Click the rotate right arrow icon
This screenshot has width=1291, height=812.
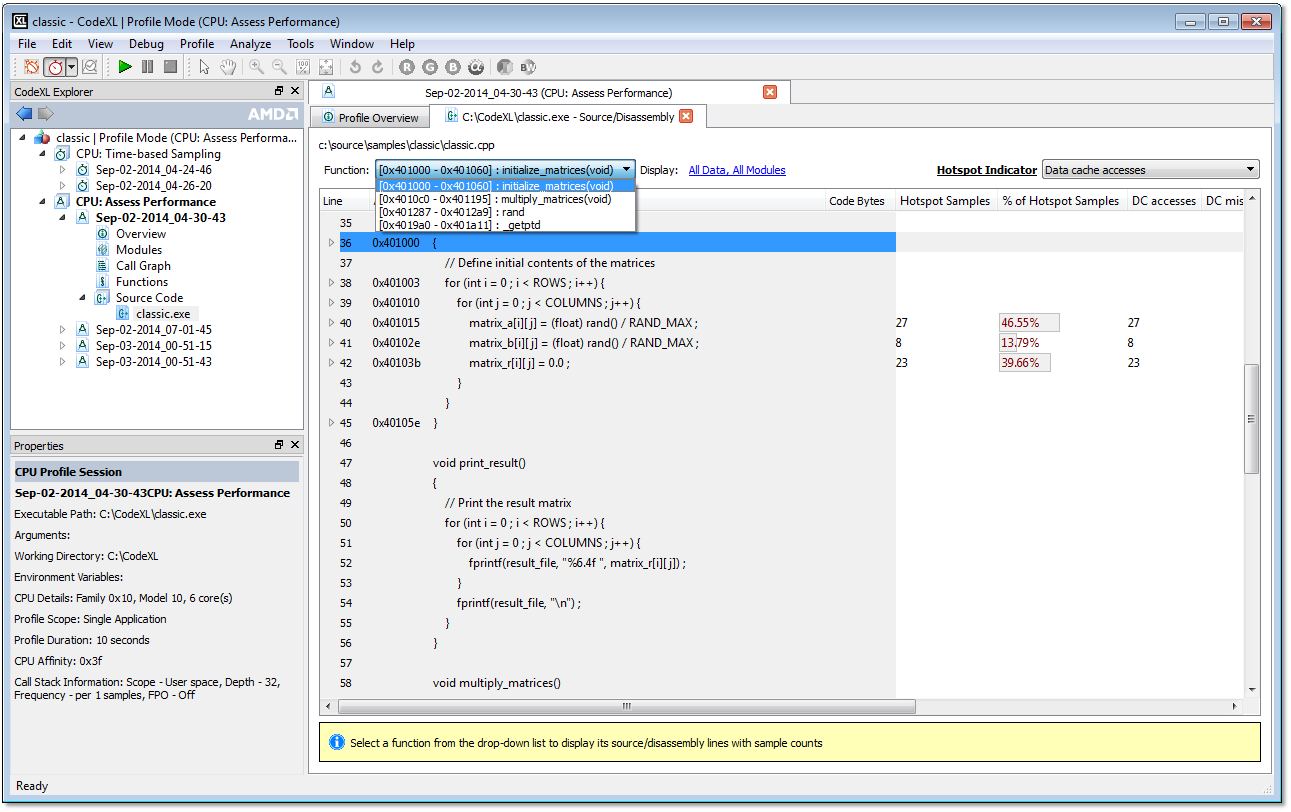coord(378,67)
